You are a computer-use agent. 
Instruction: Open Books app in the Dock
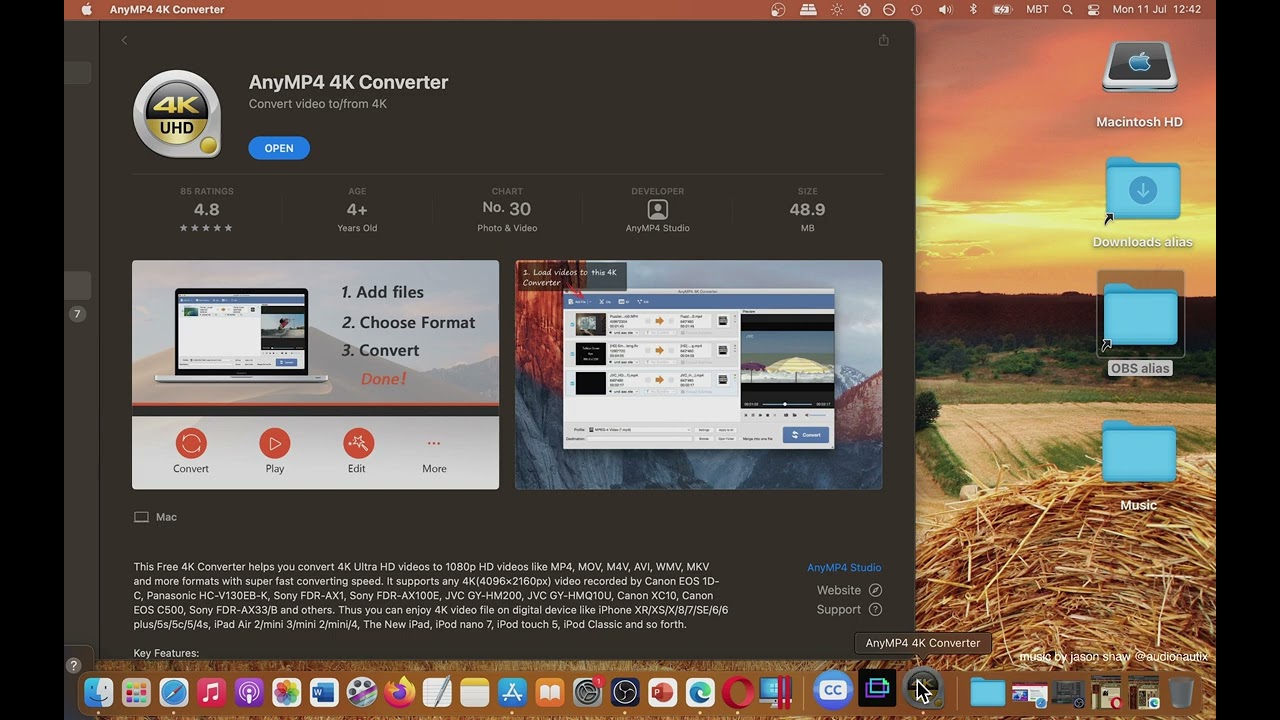tap(550, 692)
